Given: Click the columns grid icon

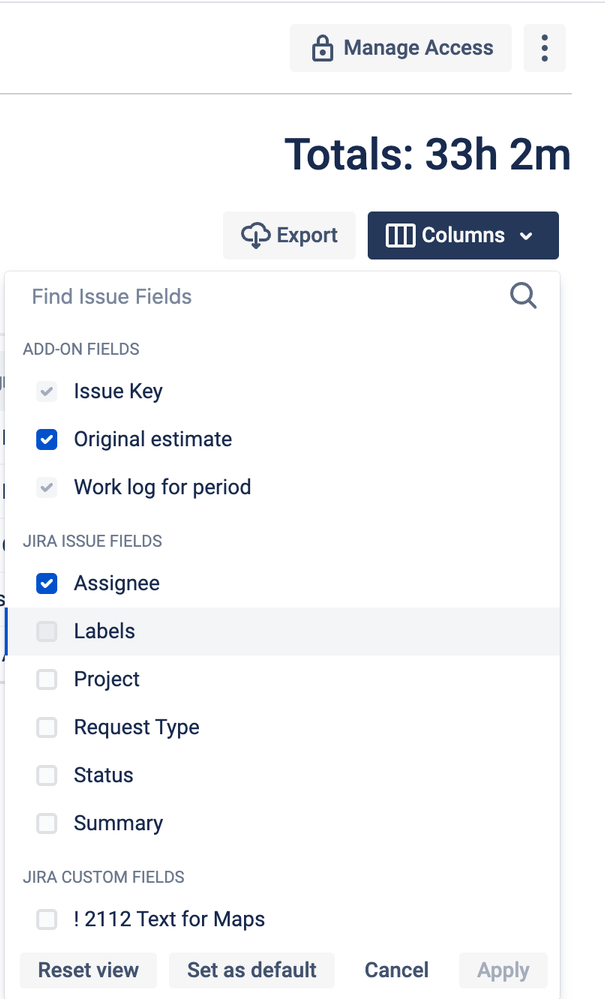Looking at the screenshot, I should [400, 236].
